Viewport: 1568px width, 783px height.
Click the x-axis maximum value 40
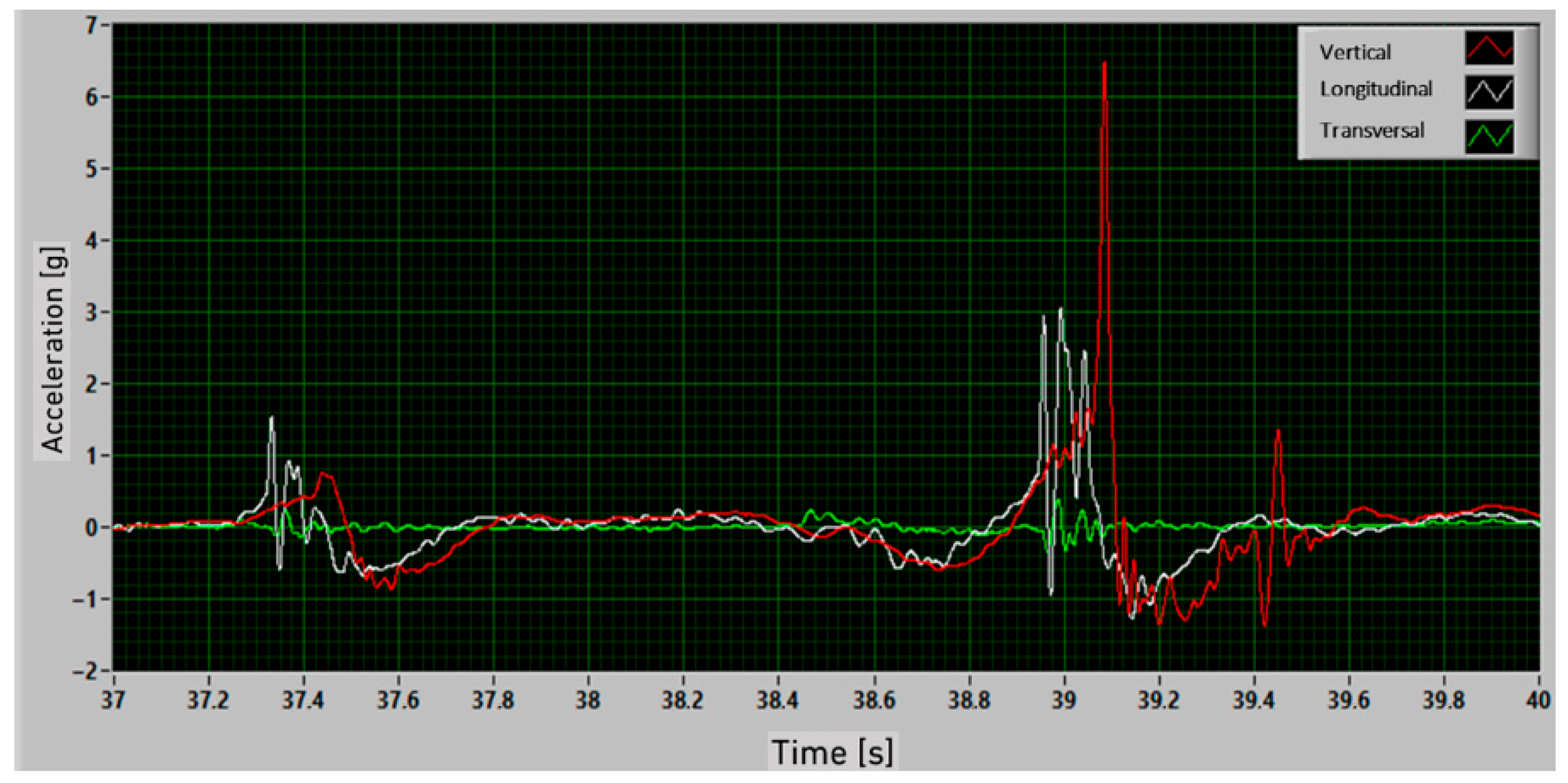pos(1538,700)
